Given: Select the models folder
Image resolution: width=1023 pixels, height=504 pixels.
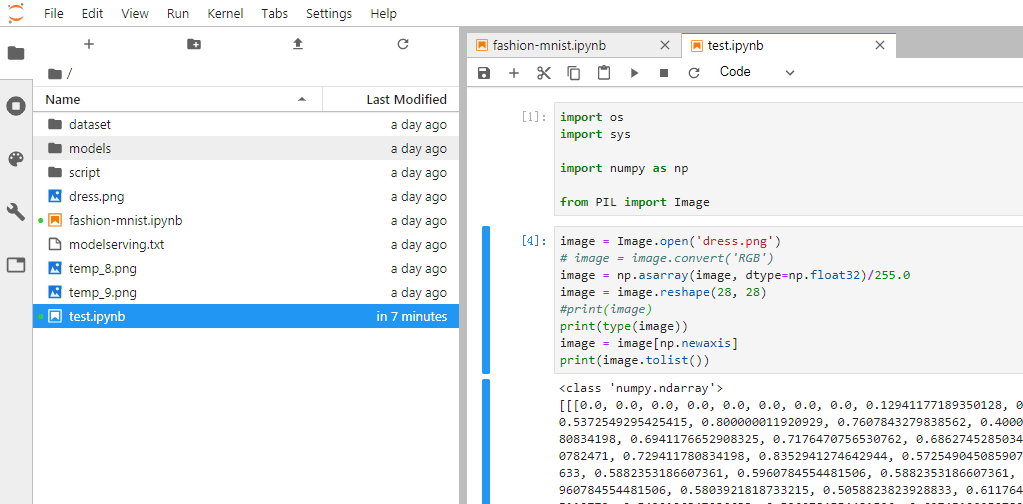Looking at the screenshot, I should pyautogui.click(x=246, y=148).
